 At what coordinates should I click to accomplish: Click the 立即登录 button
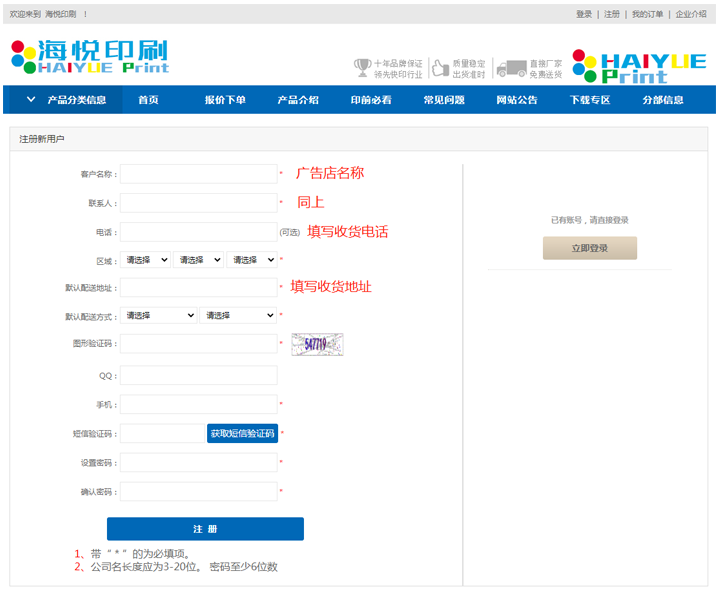pyautogui.click(x=589, y=248)
